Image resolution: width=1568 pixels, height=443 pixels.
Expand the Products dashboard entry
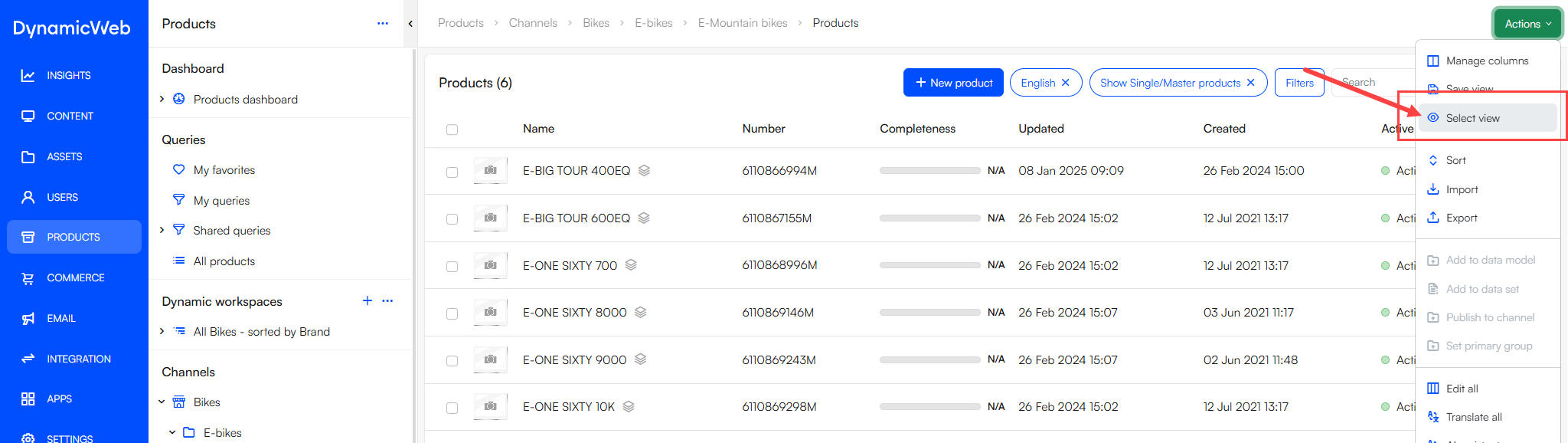click(x=162, y=99)
